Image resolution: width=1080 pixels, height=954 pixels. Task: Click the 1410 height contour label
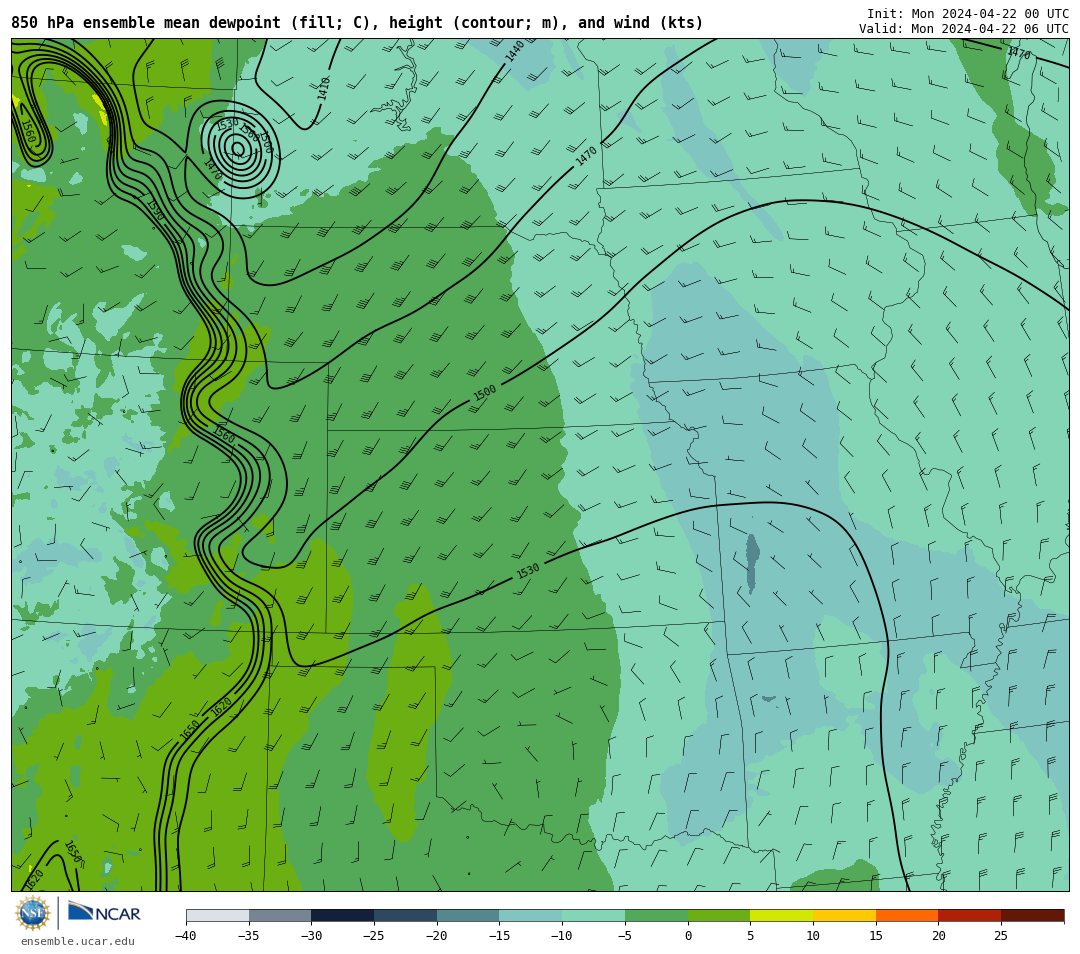[x=324, y=89]
